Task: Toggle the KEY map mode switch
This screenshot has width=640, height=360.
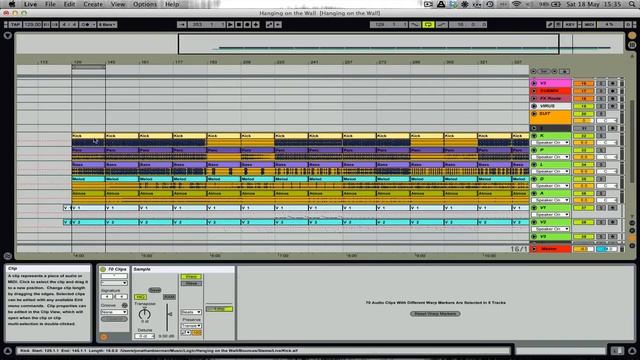Action: [x=569, y=24]
